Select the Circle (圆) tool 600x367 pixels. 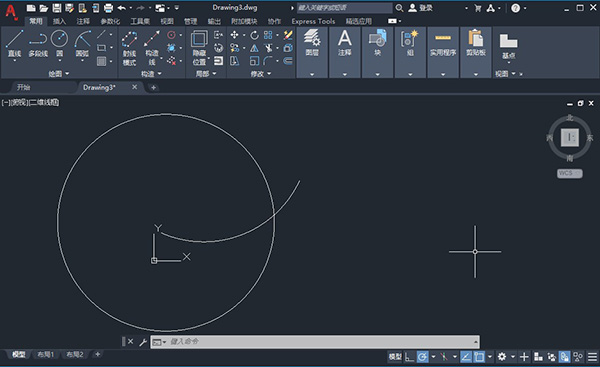pos(59,43)
